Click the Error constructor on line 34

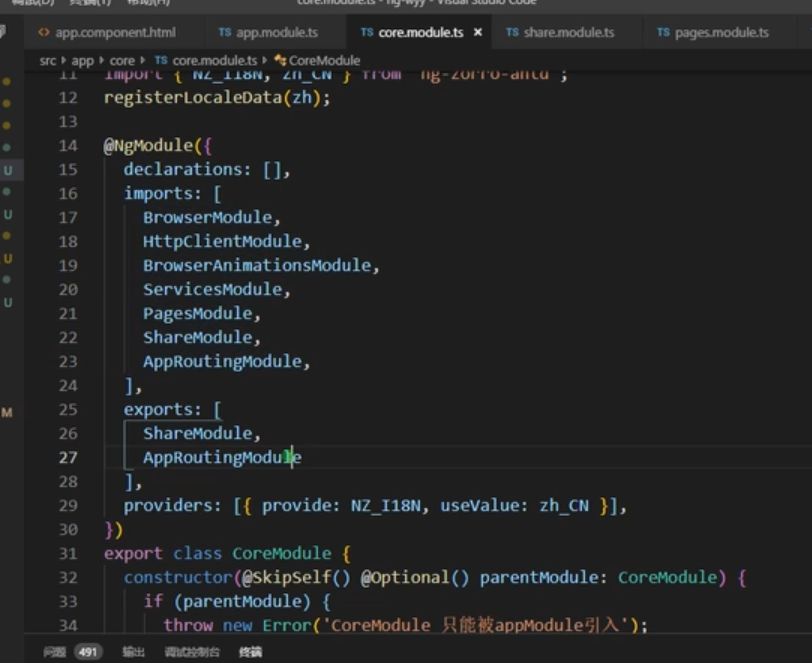pyautogui.click(x=287, y=625)
